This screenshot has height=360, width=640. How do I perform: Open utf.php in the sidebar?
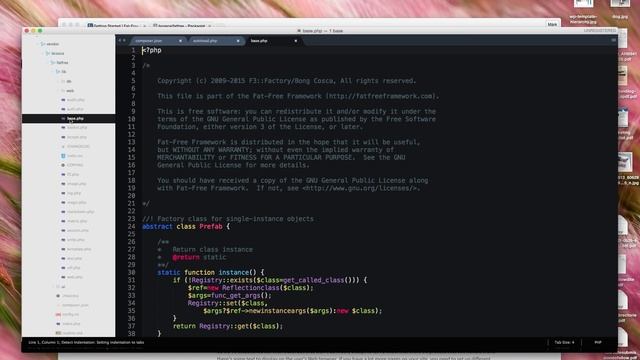click(74, 268)
